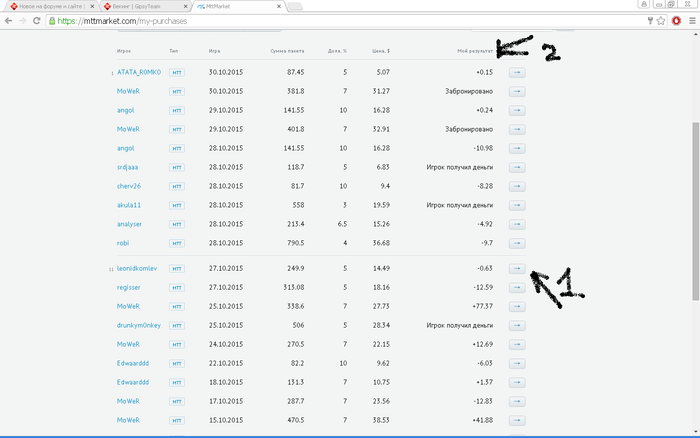Open arrow button for leonidkomlev row

(x=517, y=268)
